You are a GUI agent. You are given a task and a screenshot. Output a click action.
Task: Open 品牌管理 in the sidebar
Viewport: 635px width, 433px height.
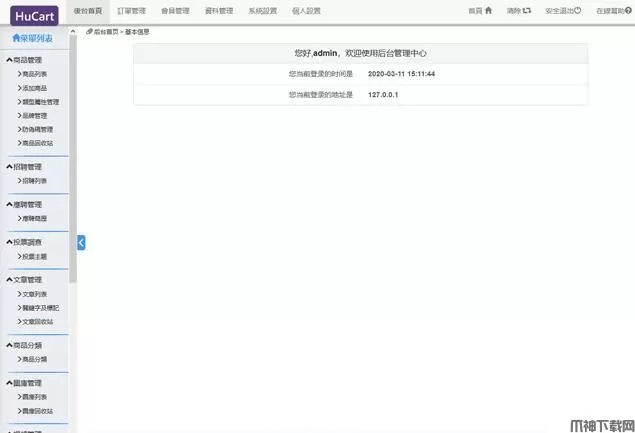pos(32,115)
